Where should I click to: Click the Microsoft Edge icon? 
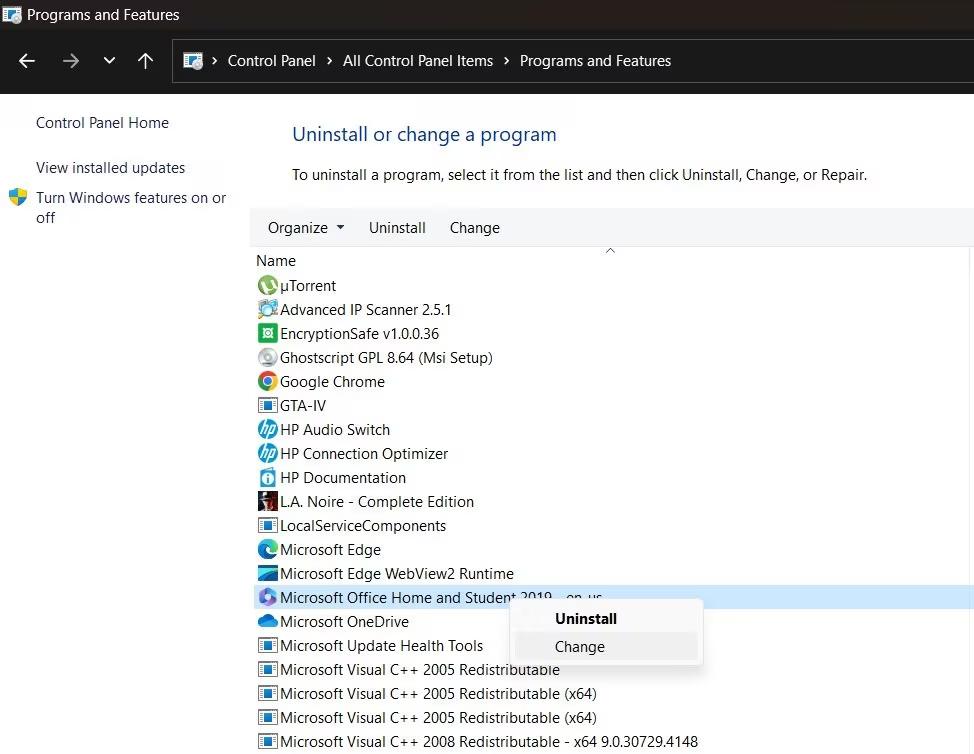click(x=267, y=550)
